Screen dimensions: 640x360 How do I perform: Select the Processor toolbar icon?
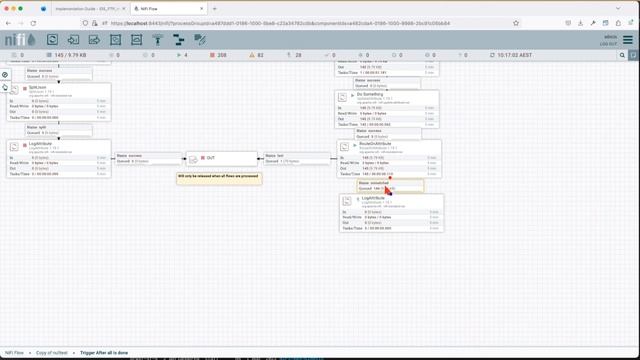pyautogui.click(x=52, y=40)
